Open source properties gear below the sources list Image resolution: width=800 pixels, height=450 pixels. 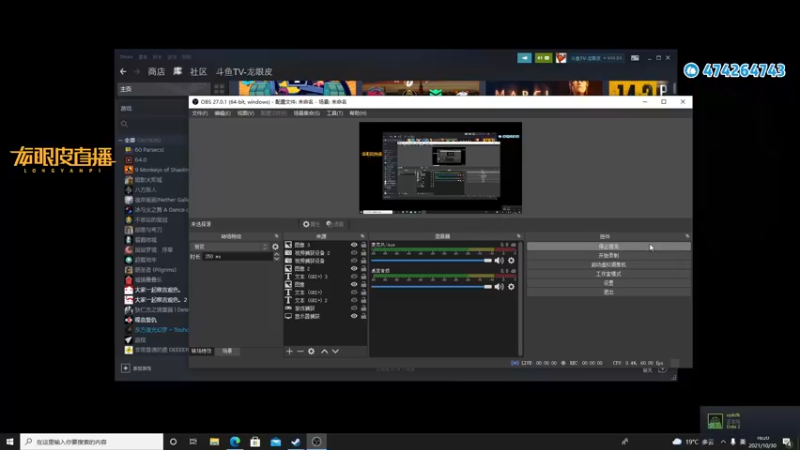point(311,351)
